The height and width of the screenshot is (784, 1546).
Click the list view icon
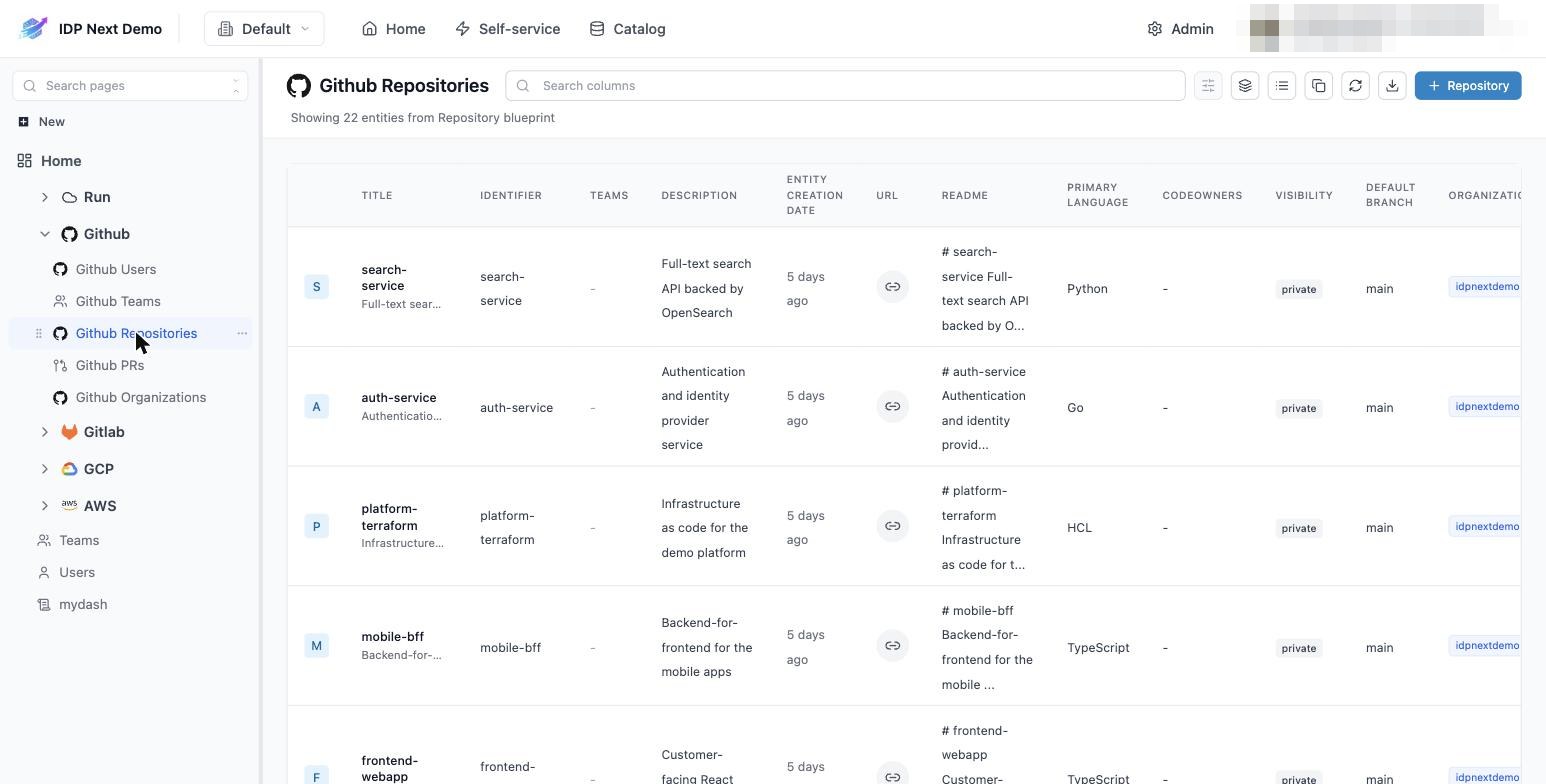point(1282,86)
